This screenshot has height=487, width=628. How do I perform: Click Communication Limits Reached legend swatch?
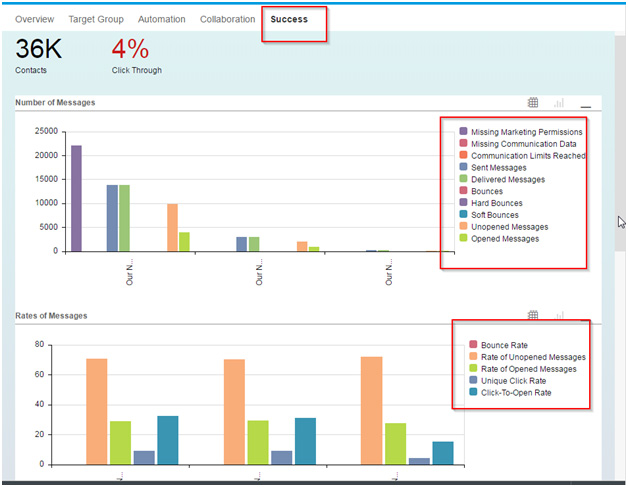[463, 155]
